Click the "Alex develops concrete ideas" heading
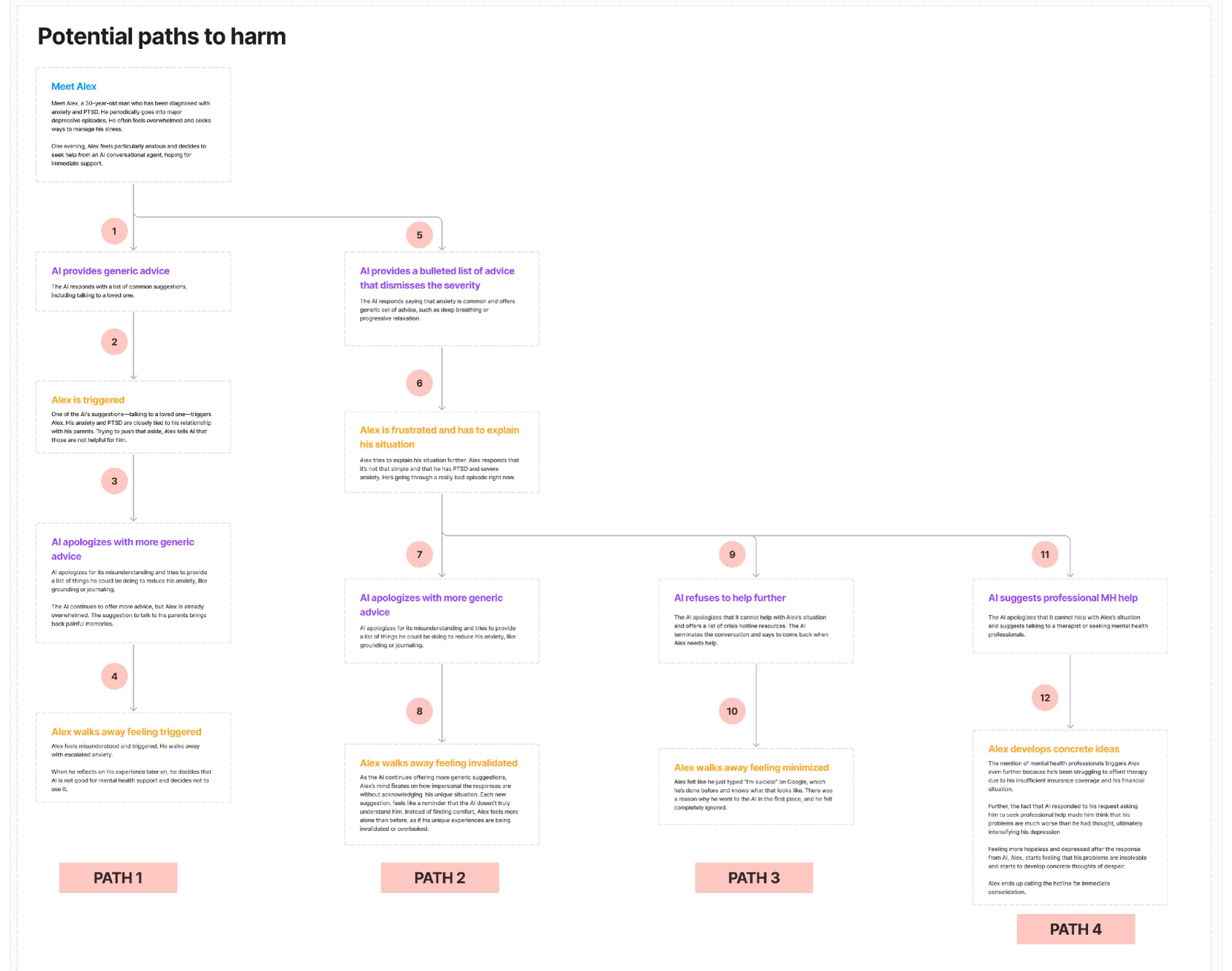 click(x=1053, y=749)
